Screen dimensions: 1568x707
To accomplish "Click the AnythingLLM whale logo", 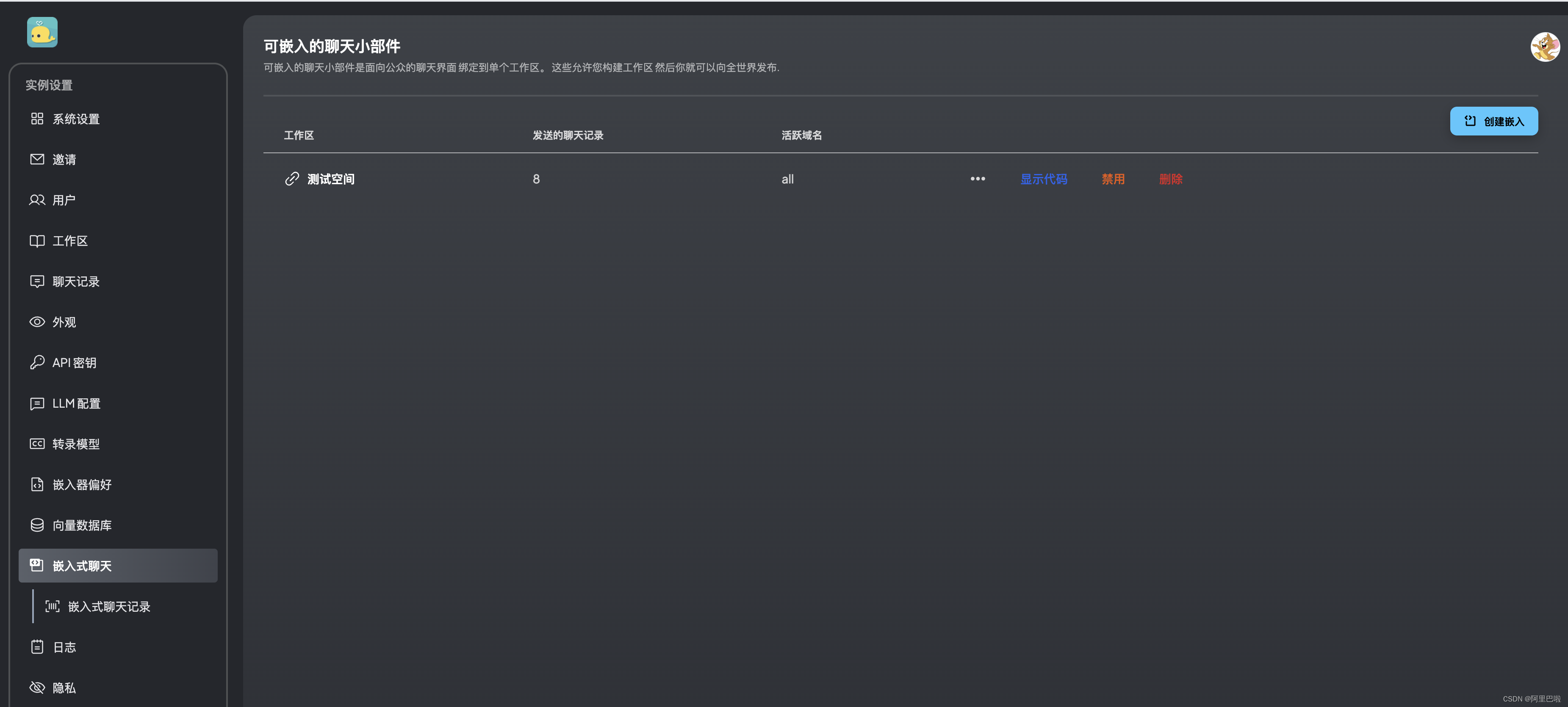I will tap(42, 32).
